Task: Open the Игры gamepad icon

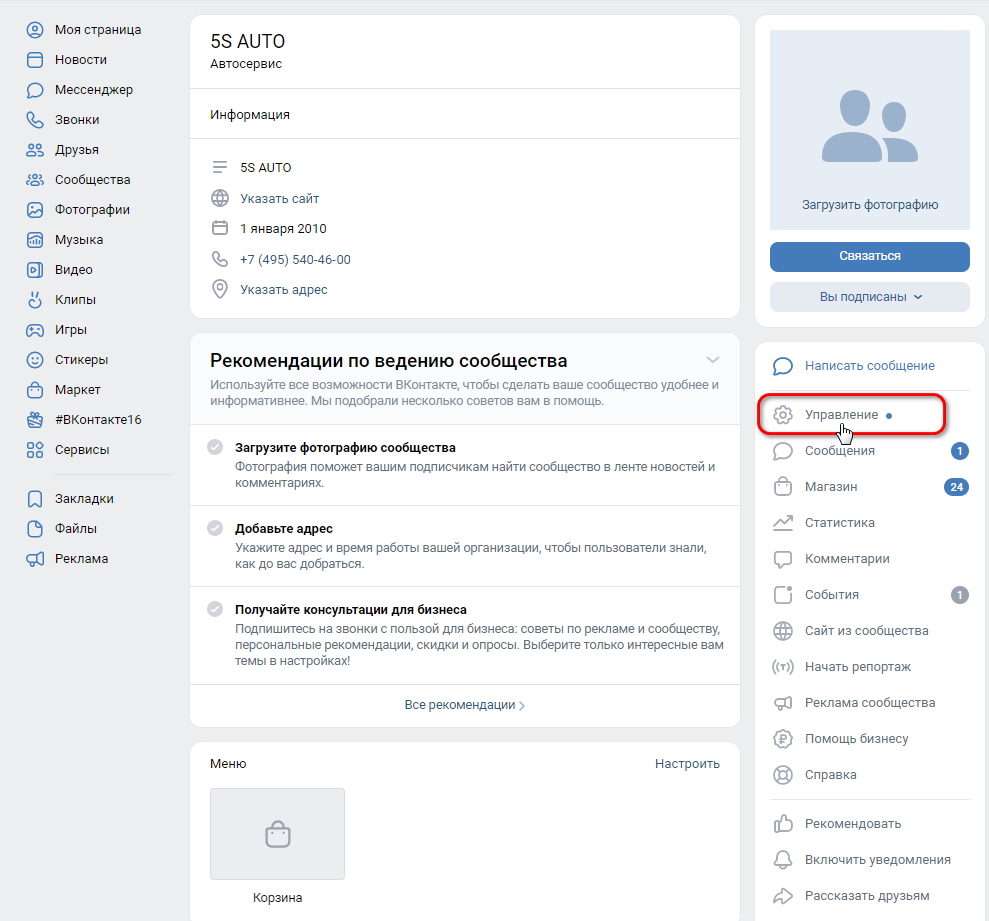Action: [x=35, y=330]
